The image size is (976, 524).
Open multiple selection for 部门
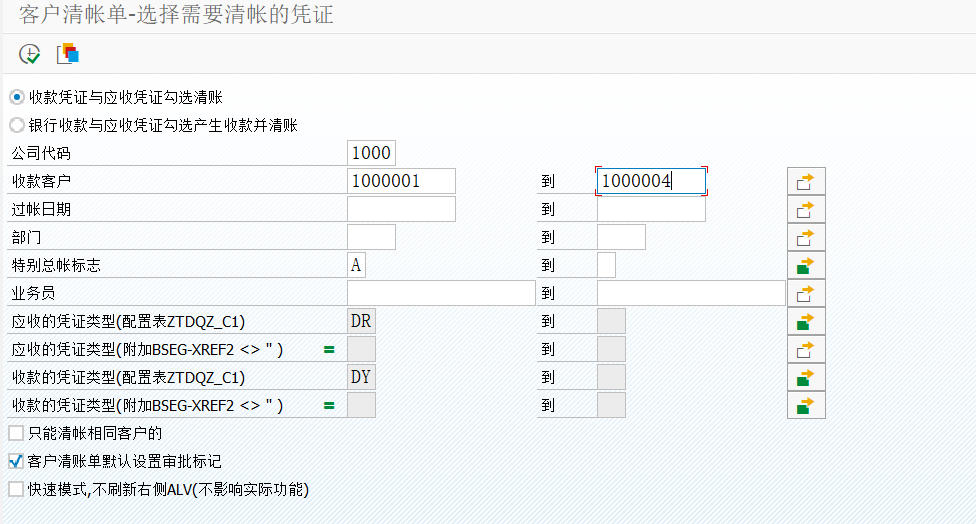(x=806, y=237)
